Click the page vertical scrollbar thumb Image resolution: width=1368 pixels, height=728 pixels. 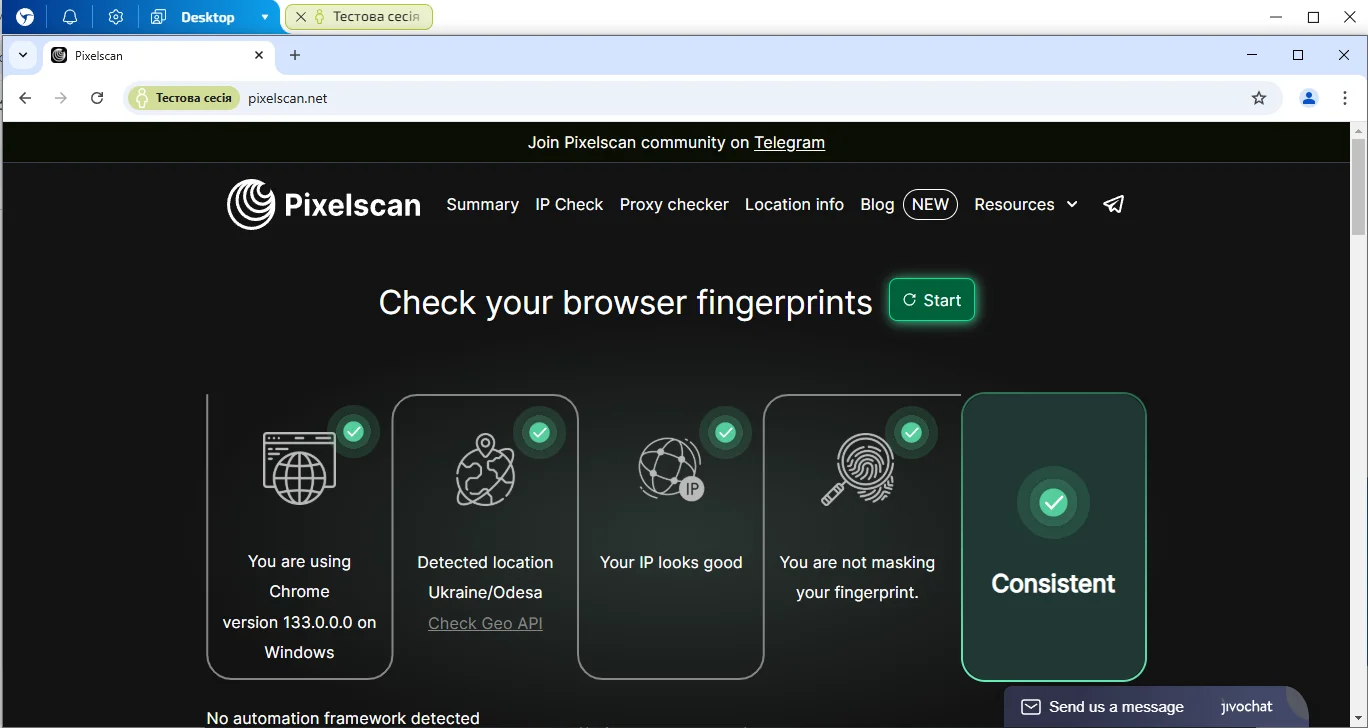(x=1358, y=188)
